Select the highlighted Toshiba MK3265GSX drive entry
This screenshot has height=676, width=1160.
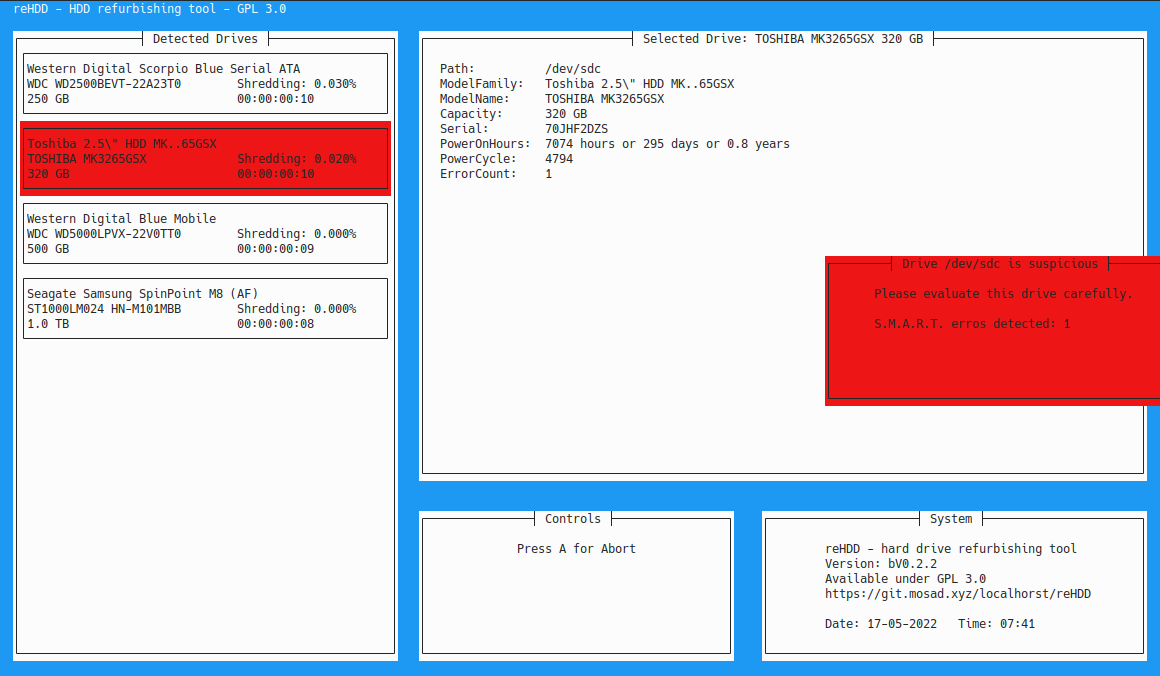(x=205, y=158)
